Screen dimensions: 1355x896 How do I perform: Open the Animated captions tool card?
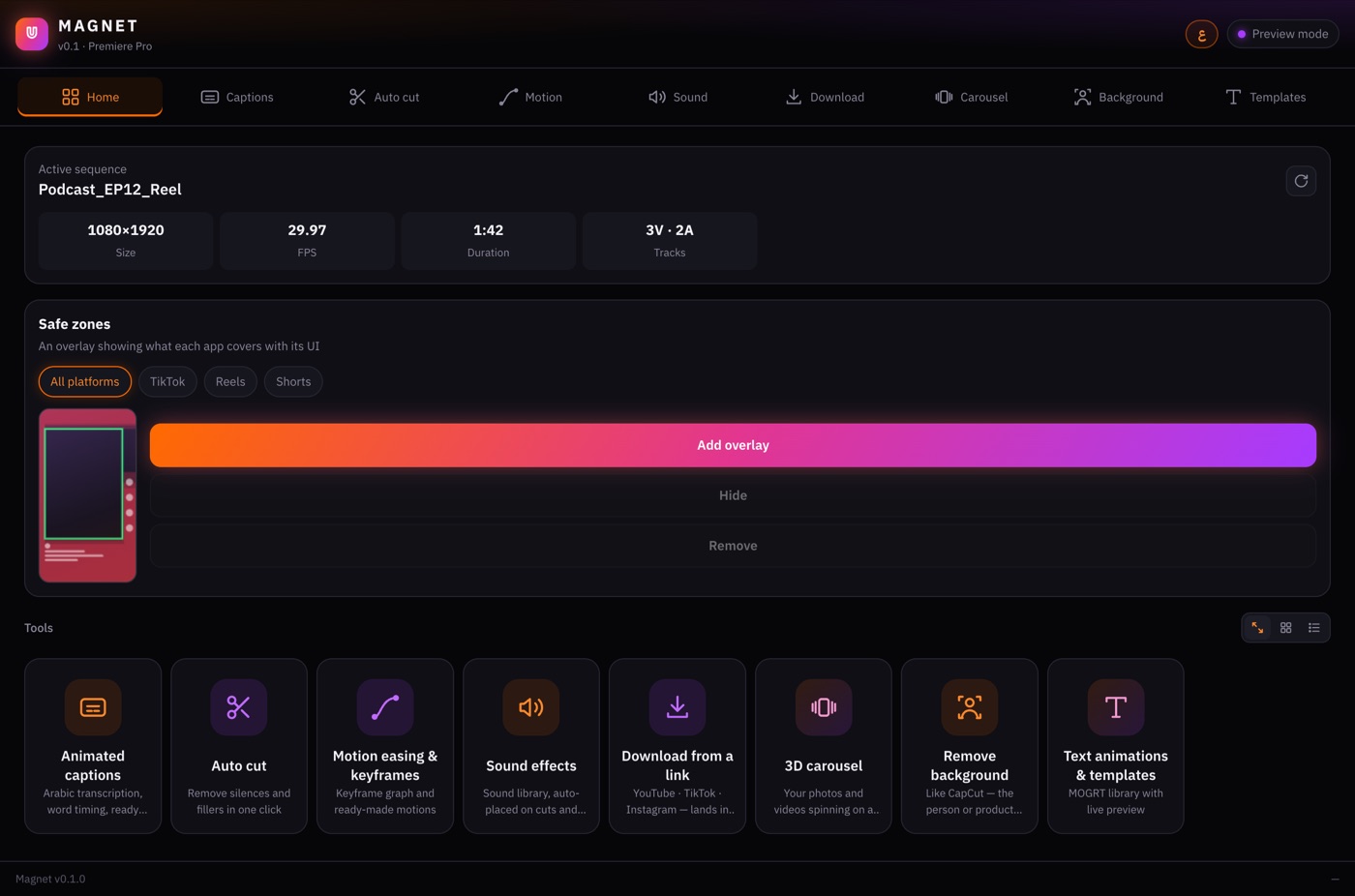(x=93, y=746)
